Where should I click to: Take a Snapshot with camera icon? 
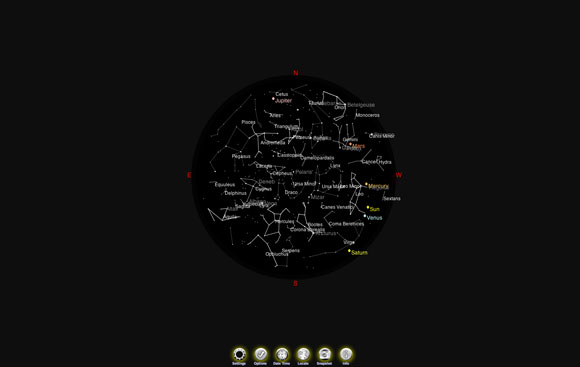point(324,354)
